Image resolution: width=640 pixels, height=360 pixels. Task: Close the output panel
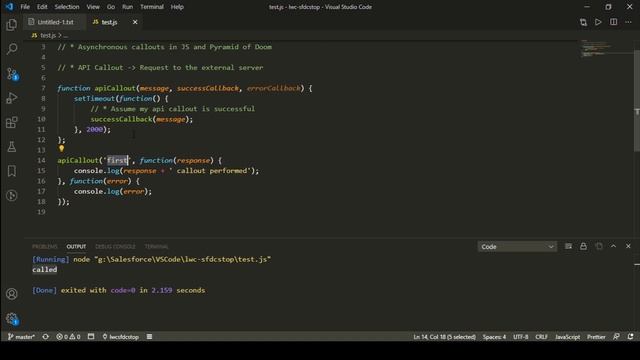(628, 246)
